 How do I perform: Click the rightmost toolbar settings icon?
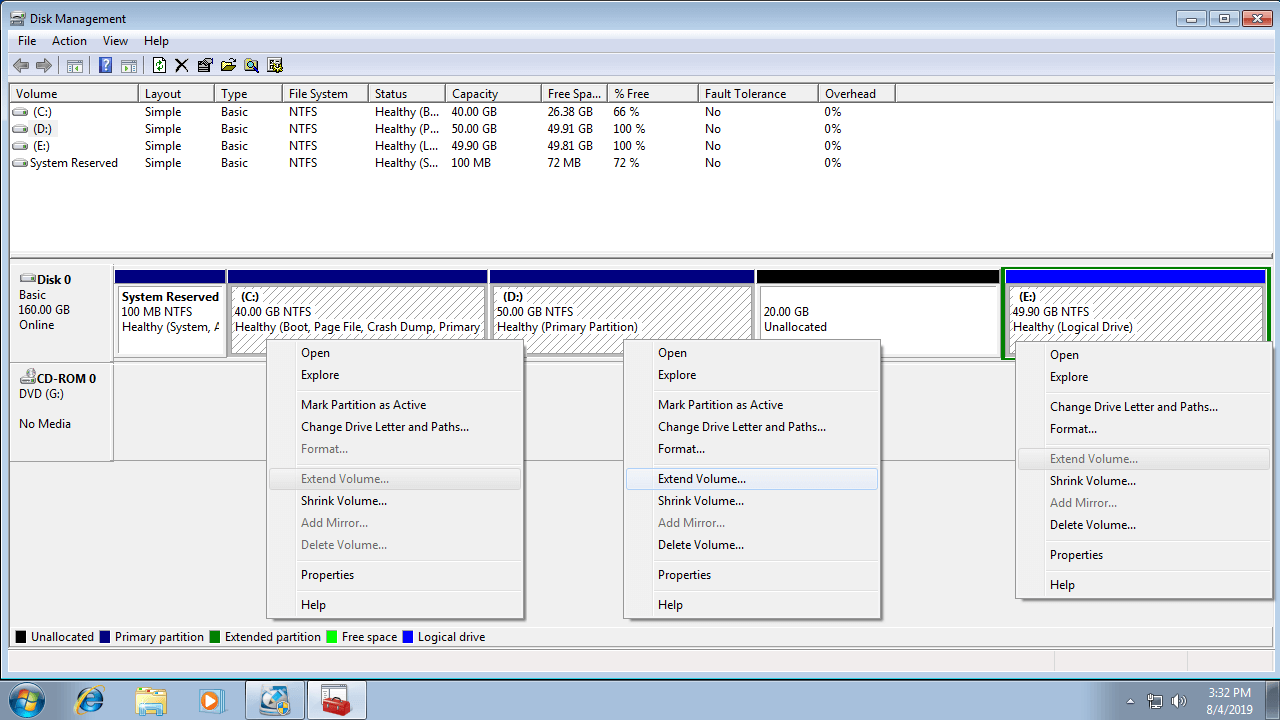coord(275,66)
